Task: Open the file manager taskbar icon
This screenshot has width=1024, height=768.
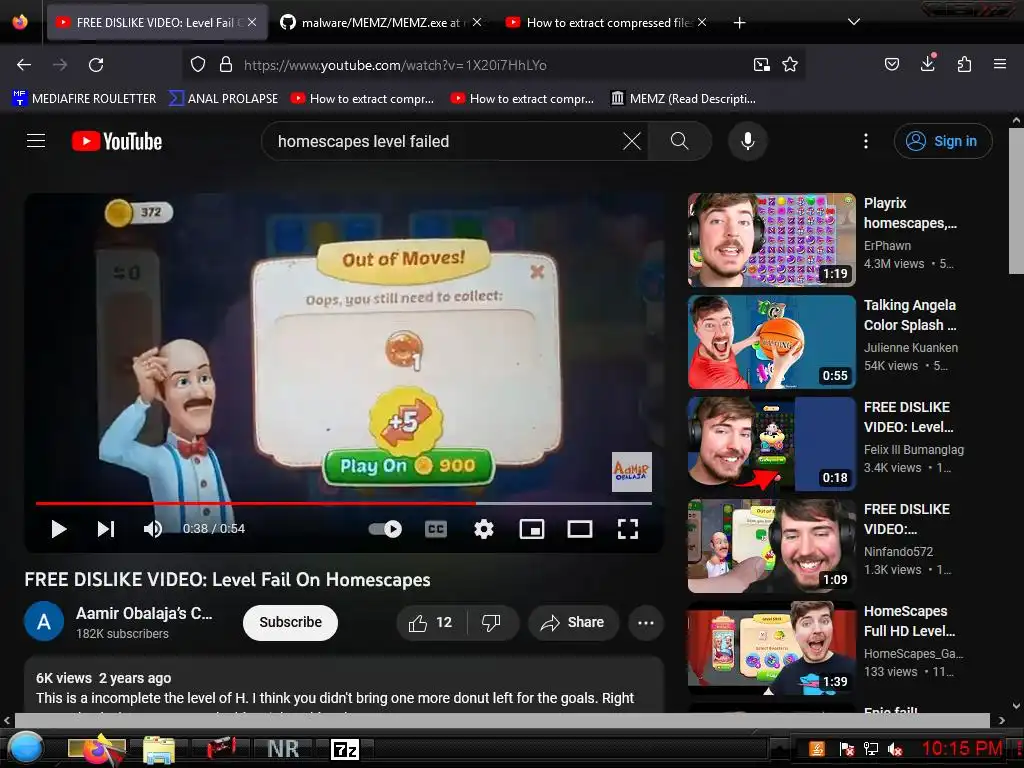Action: (x=159, y=749)
